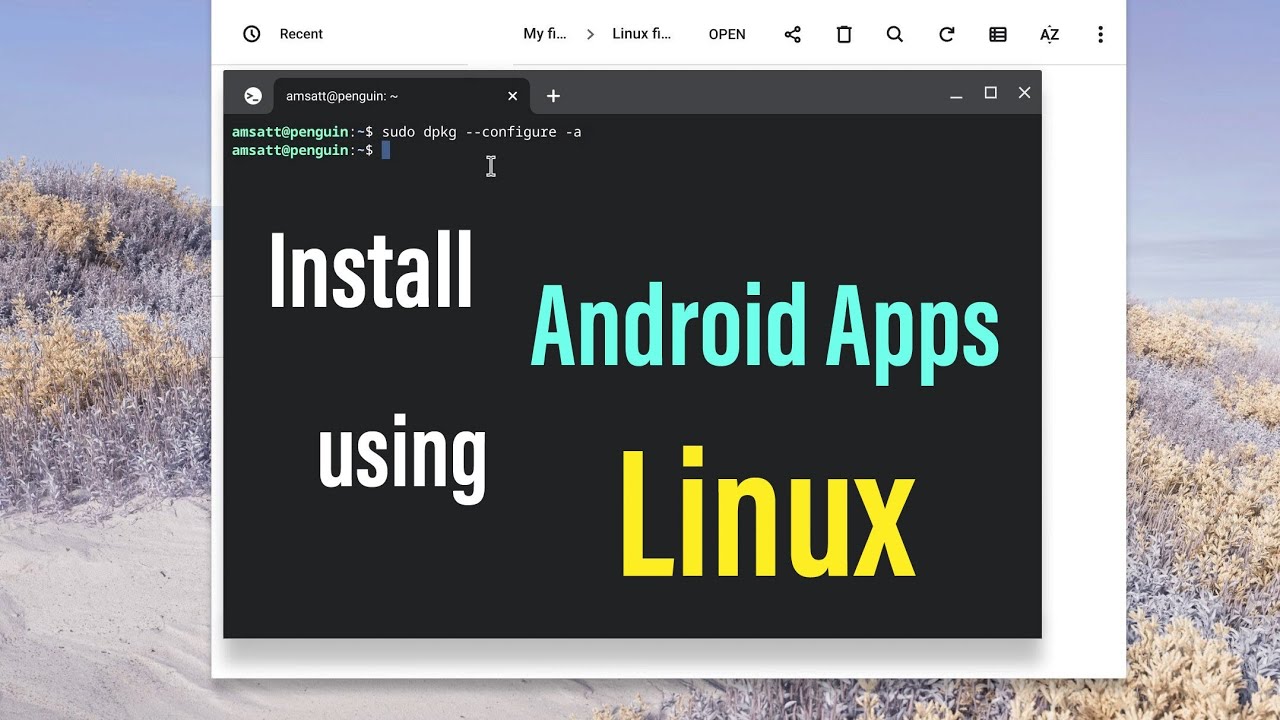Click the Recent clock icon
This screenshot has width=1280, height=720.
252,34
